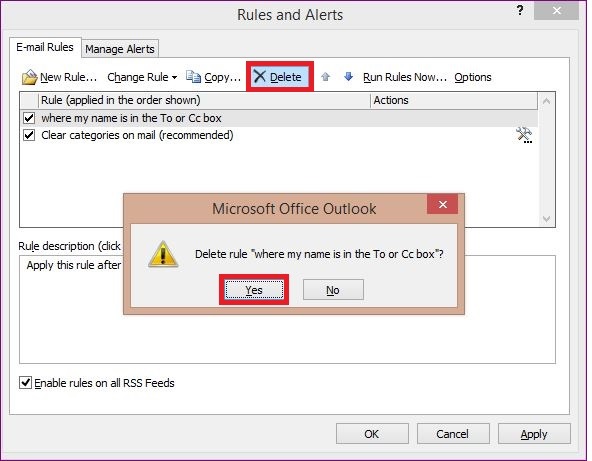This screenshot has width=592, height=461.
Task: Uncheck the 'where my name is' rule
Action: pos(29,118)
